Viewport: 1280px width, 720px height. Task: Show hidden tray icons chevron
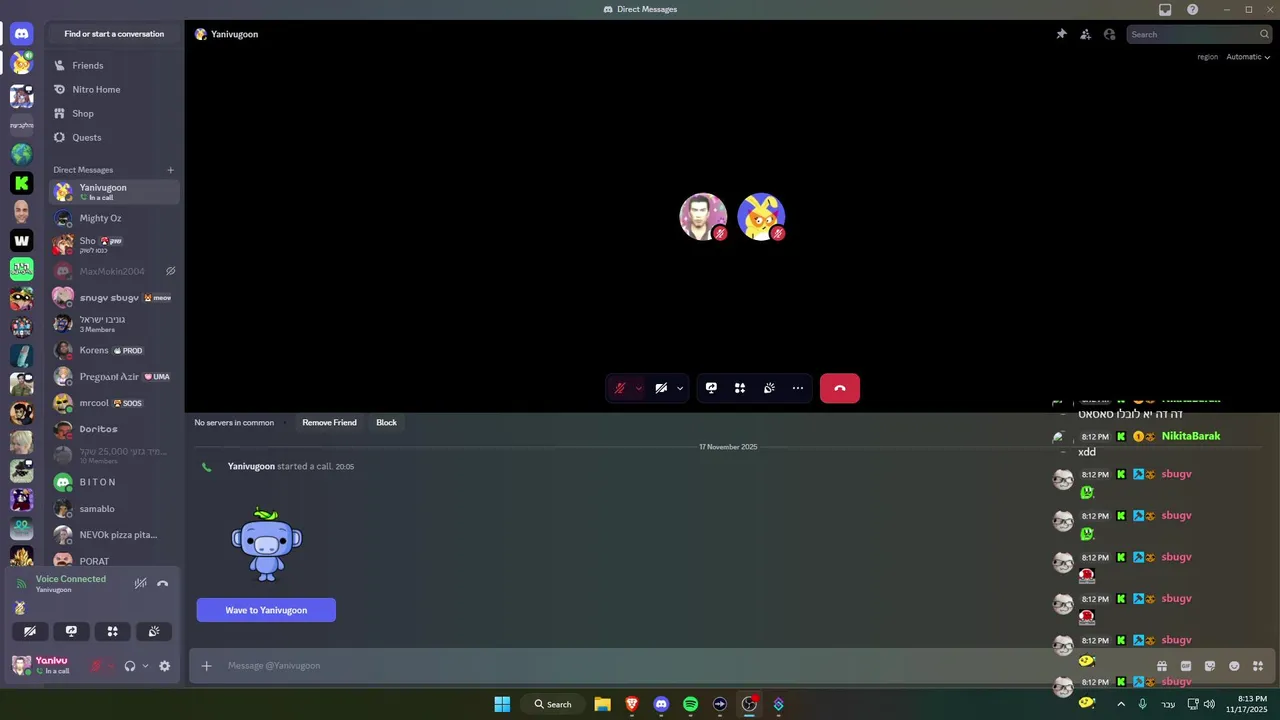[1120, 704]
